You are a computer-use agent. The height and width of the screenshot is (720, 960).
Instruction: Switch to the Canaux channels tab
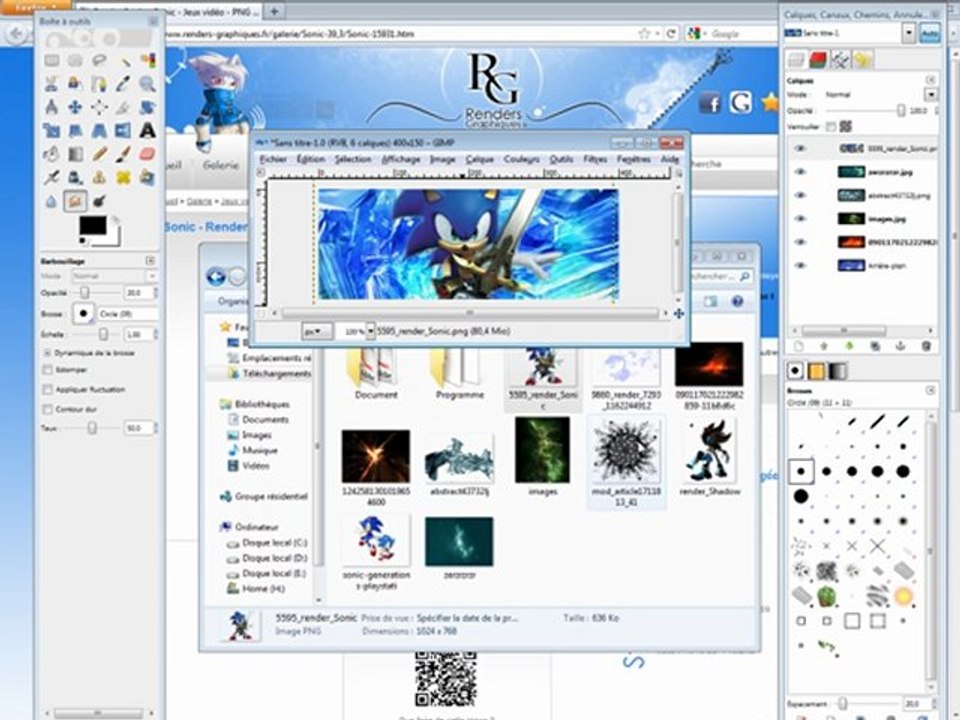coord(818,59)
